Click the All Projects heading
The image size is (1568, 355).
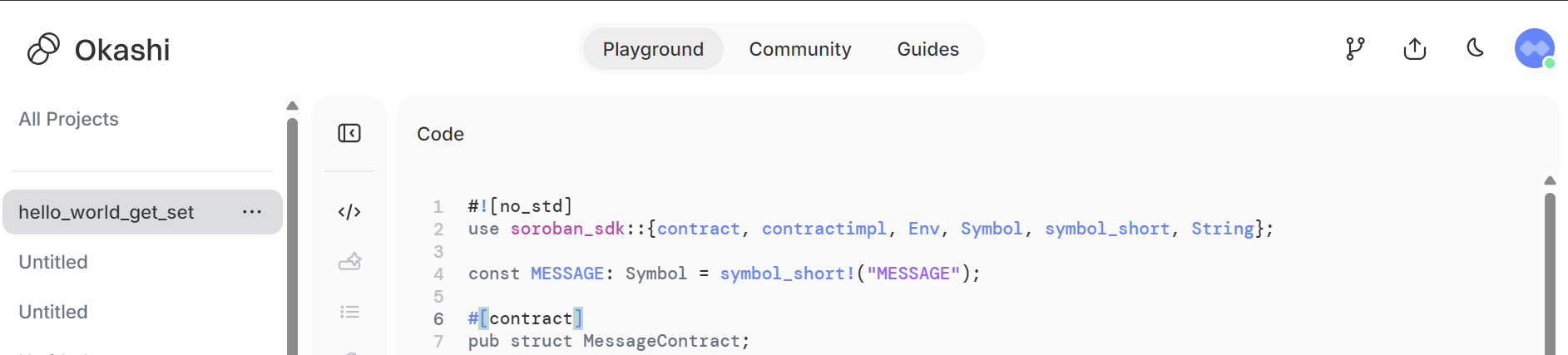tap(68, 119)
